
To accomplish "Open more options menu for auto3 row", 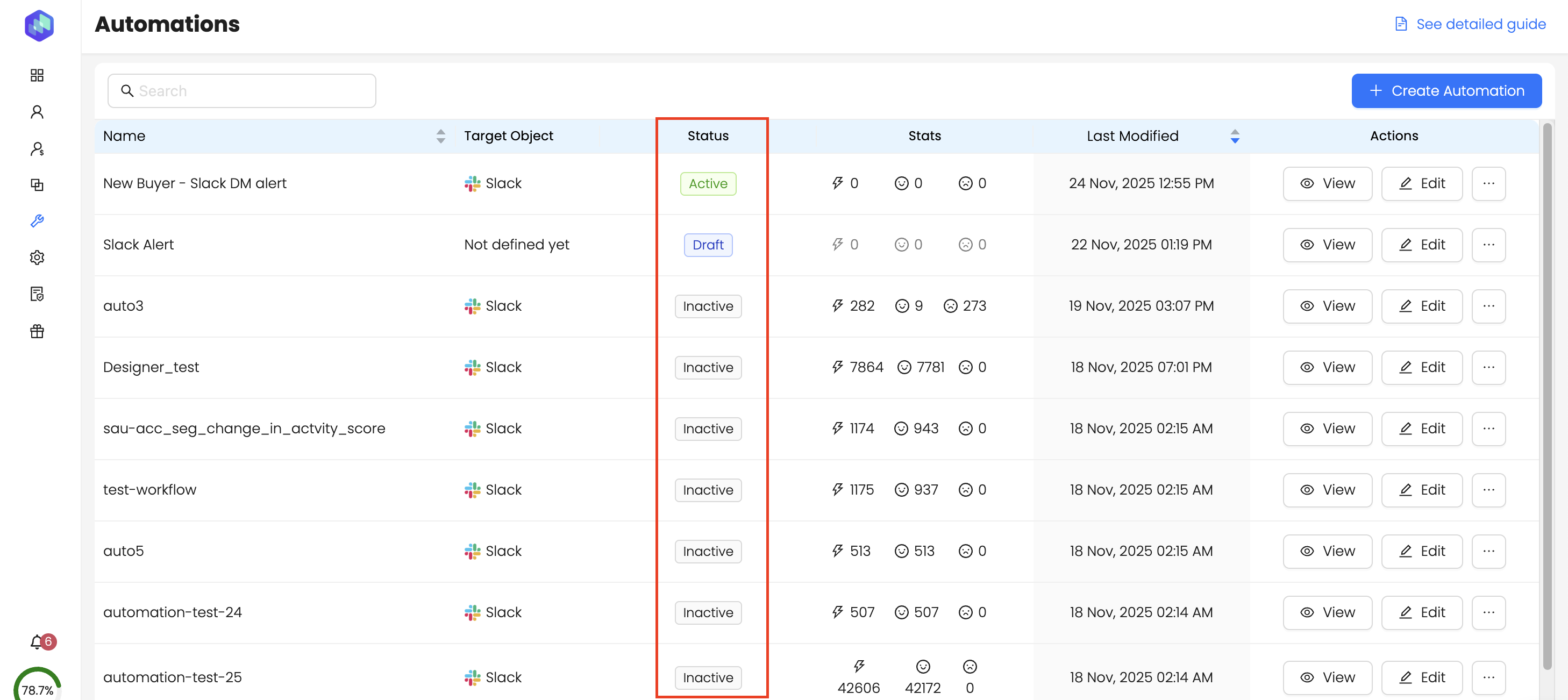I will point(1488,305).
